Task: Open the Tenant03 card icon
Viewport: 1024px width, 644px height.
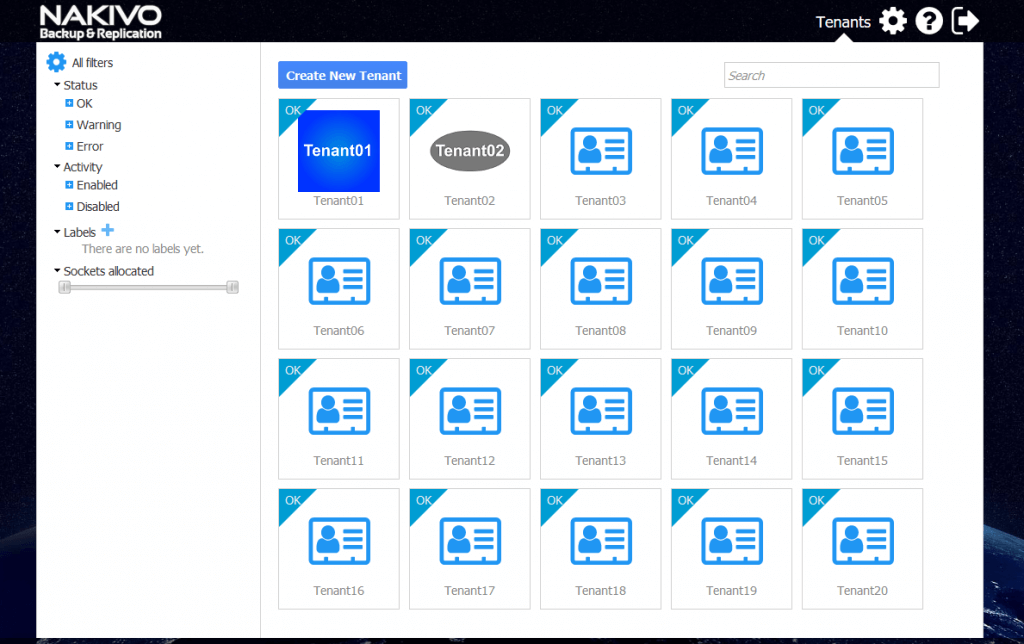Action: click(x=601, y=151)
